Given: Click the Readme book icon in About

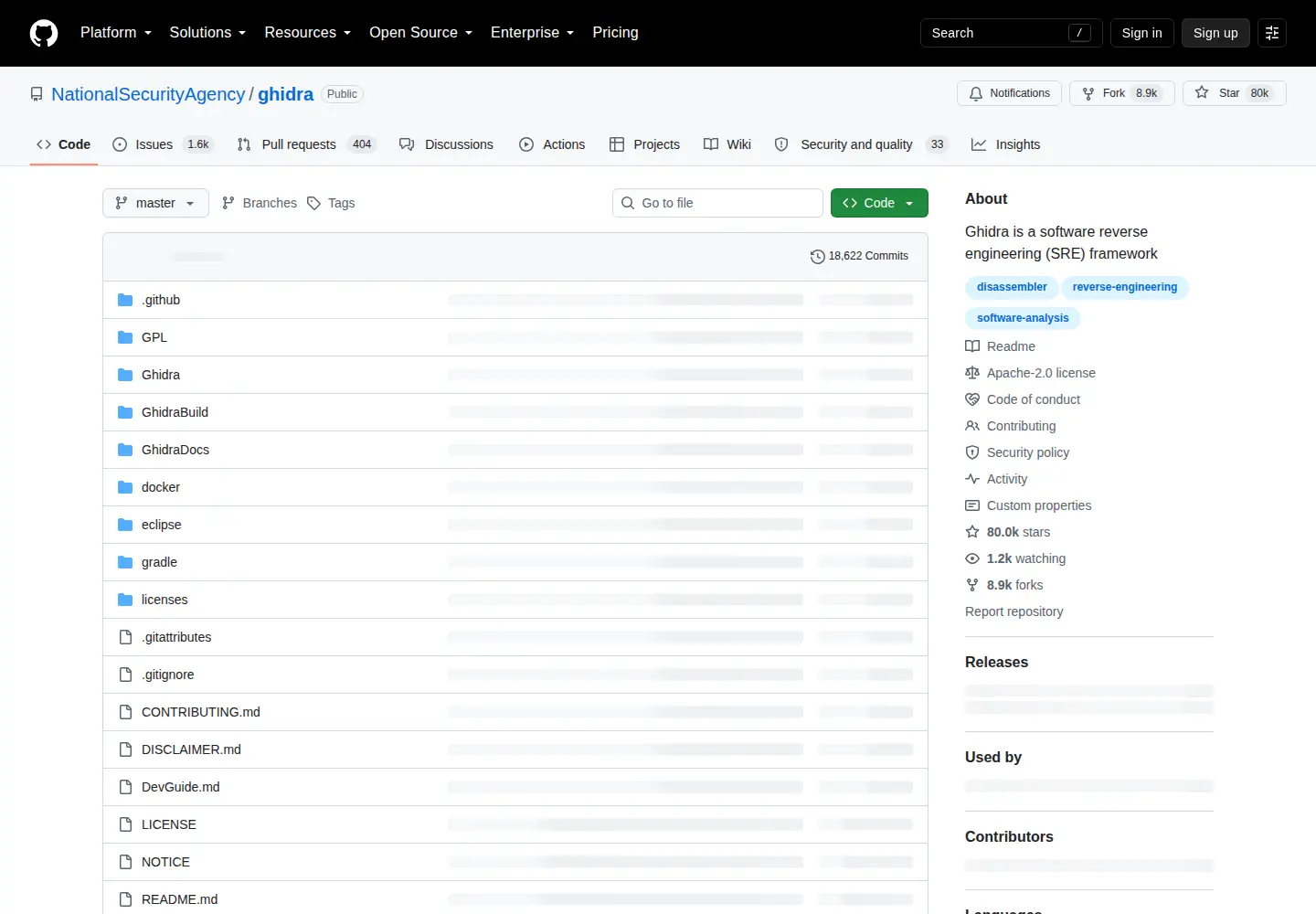Looking at the screenshot, I should [972, 346].
